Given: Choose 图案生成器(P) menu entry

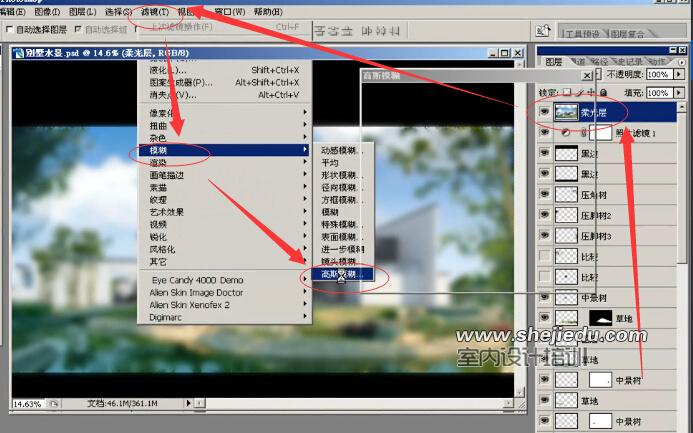Looking at the screenshot, I should click(225, 82).
